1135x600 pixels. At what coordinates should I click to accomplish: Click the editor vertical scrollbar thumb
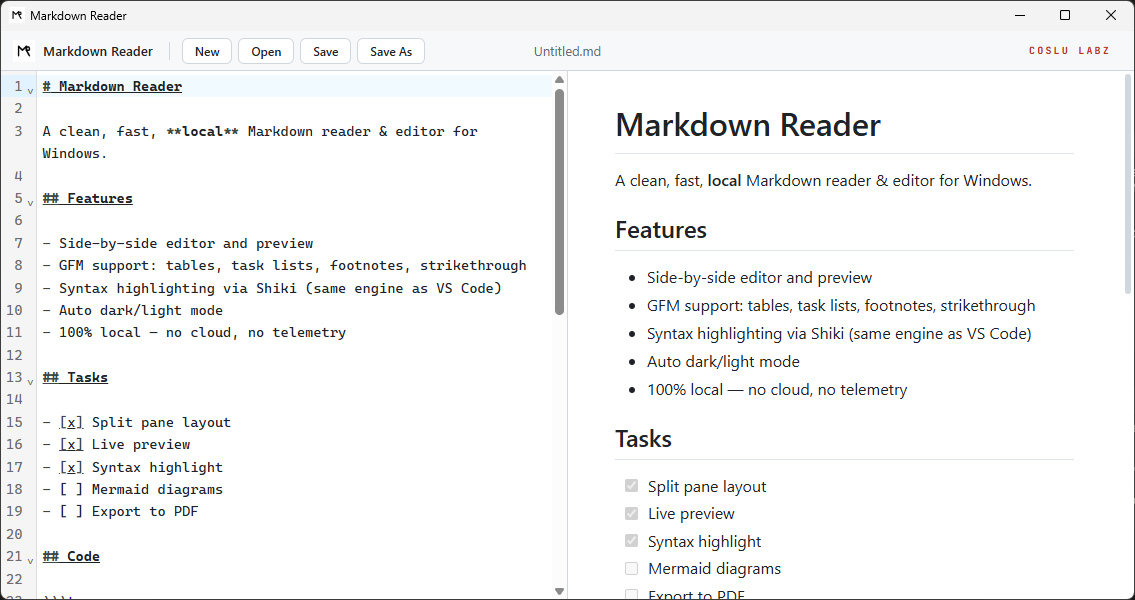click(x=559, y=201)
